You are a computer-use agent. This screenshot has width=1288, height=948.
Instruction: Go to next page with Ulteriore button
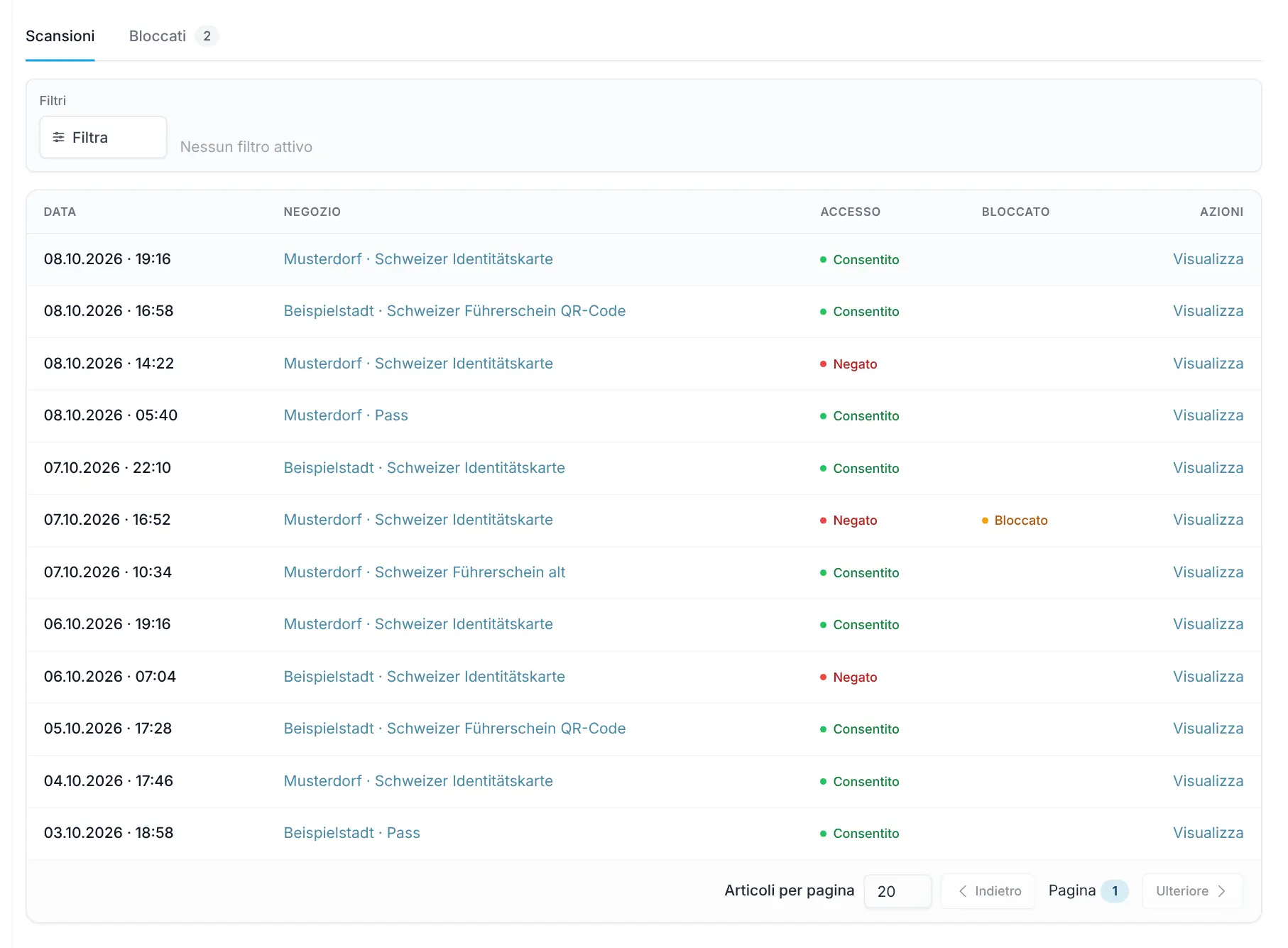(x=1192, y=891)
